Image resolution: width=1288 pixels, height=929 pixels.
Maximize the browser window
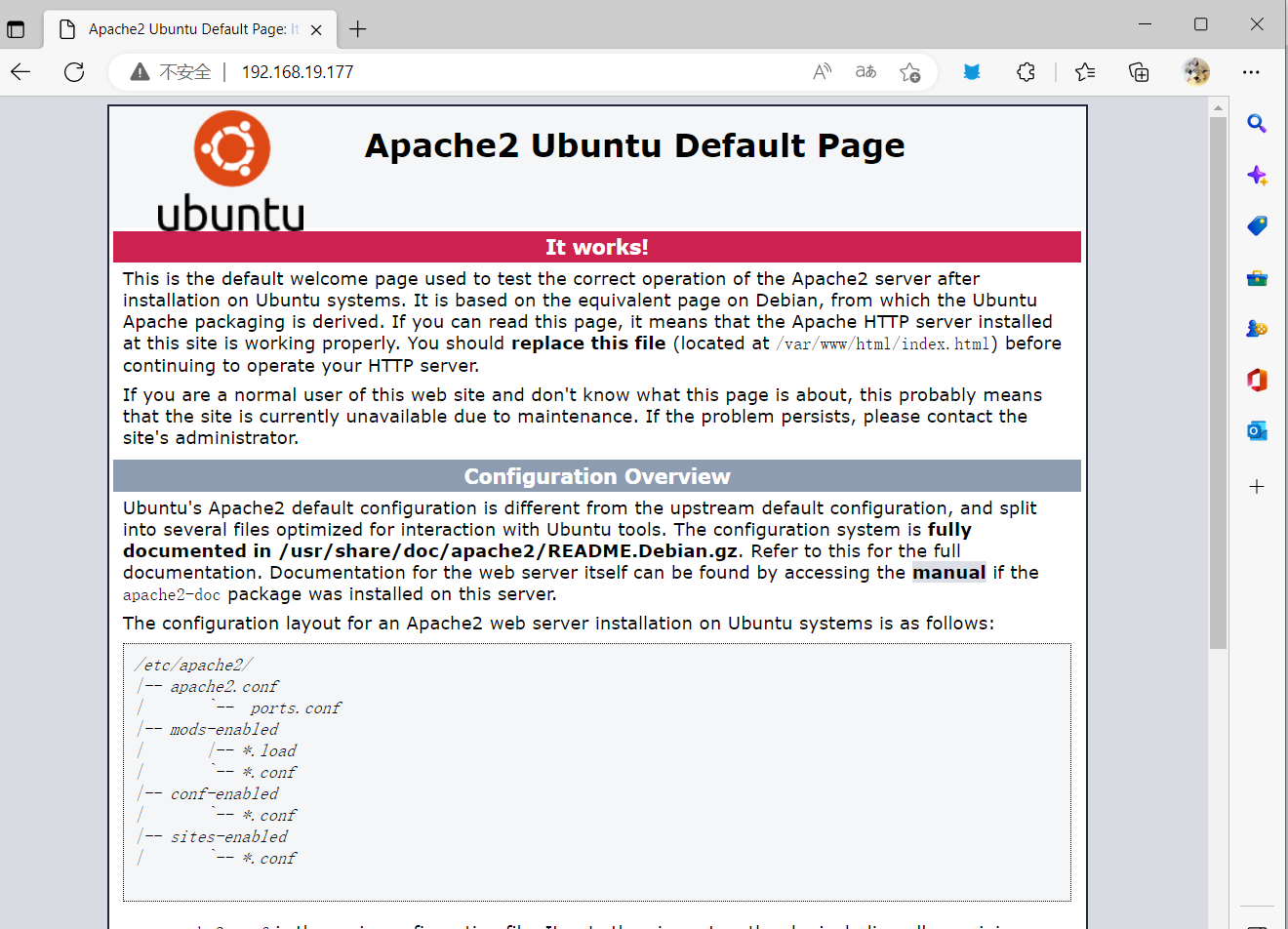[x=1201, y=24]
